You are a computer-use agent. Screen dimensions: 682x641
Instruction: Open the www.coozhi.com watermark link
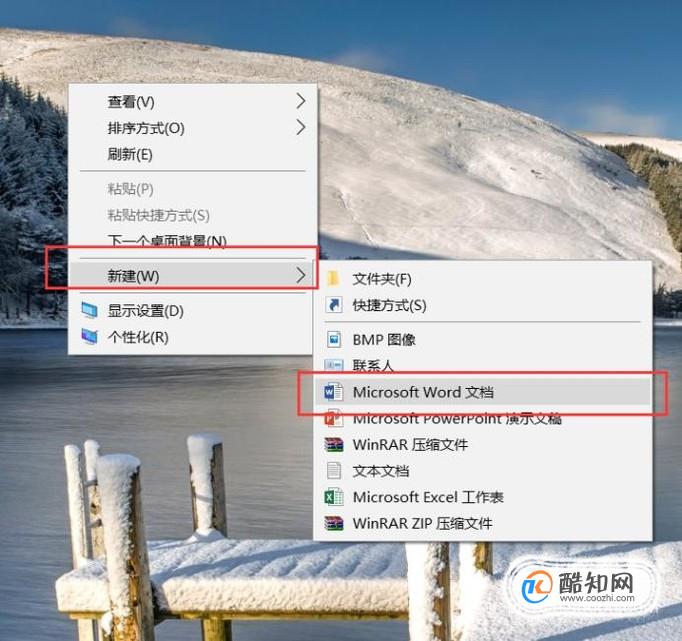pyautogui.click(x=597, y=598)
